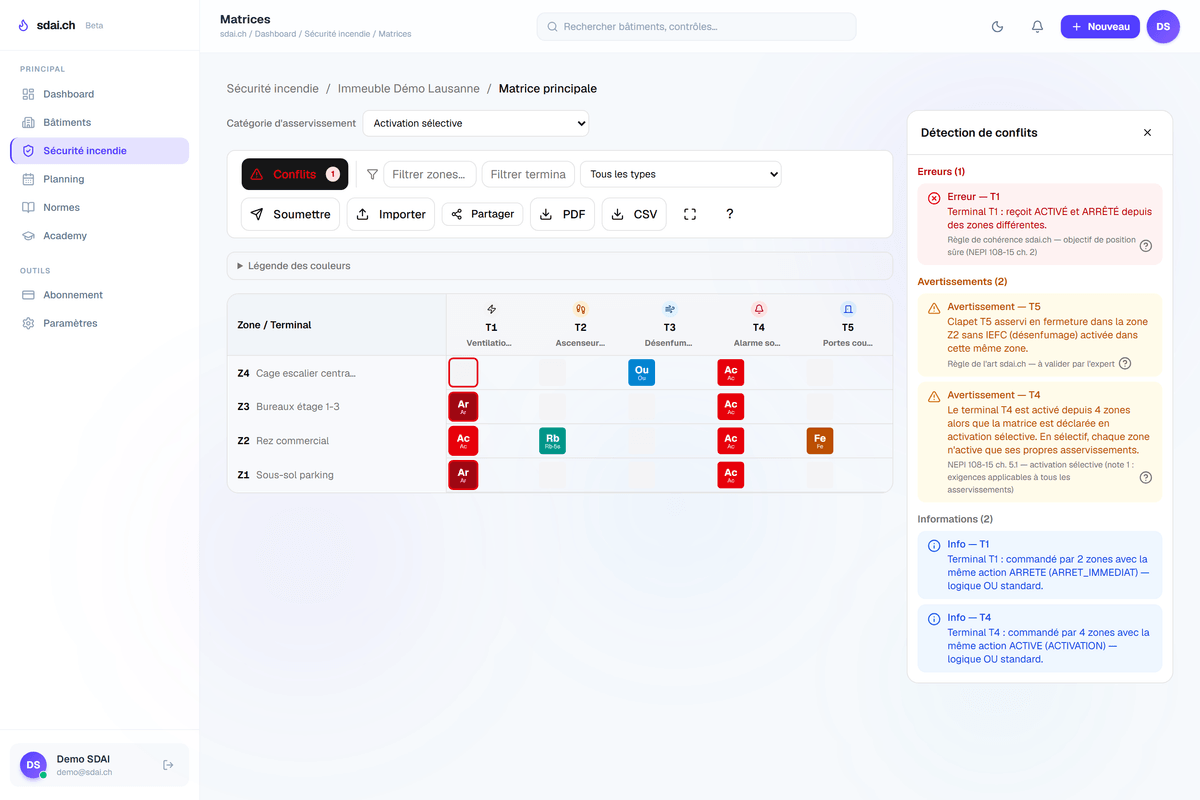
Task: Click Filtrer terminaux input
Action: click(x=528, y=174)
